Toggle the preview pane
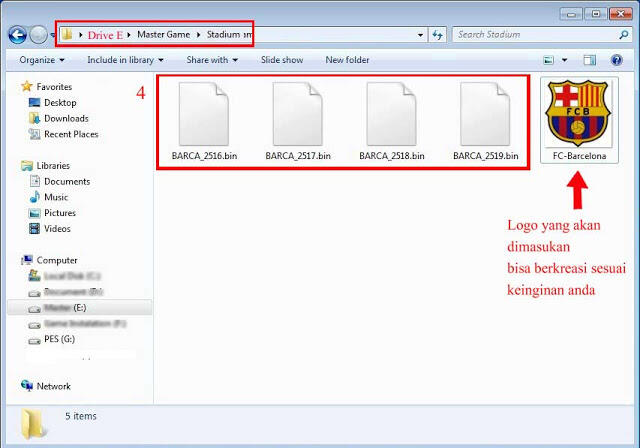The image size is (640, 448). 589,60
